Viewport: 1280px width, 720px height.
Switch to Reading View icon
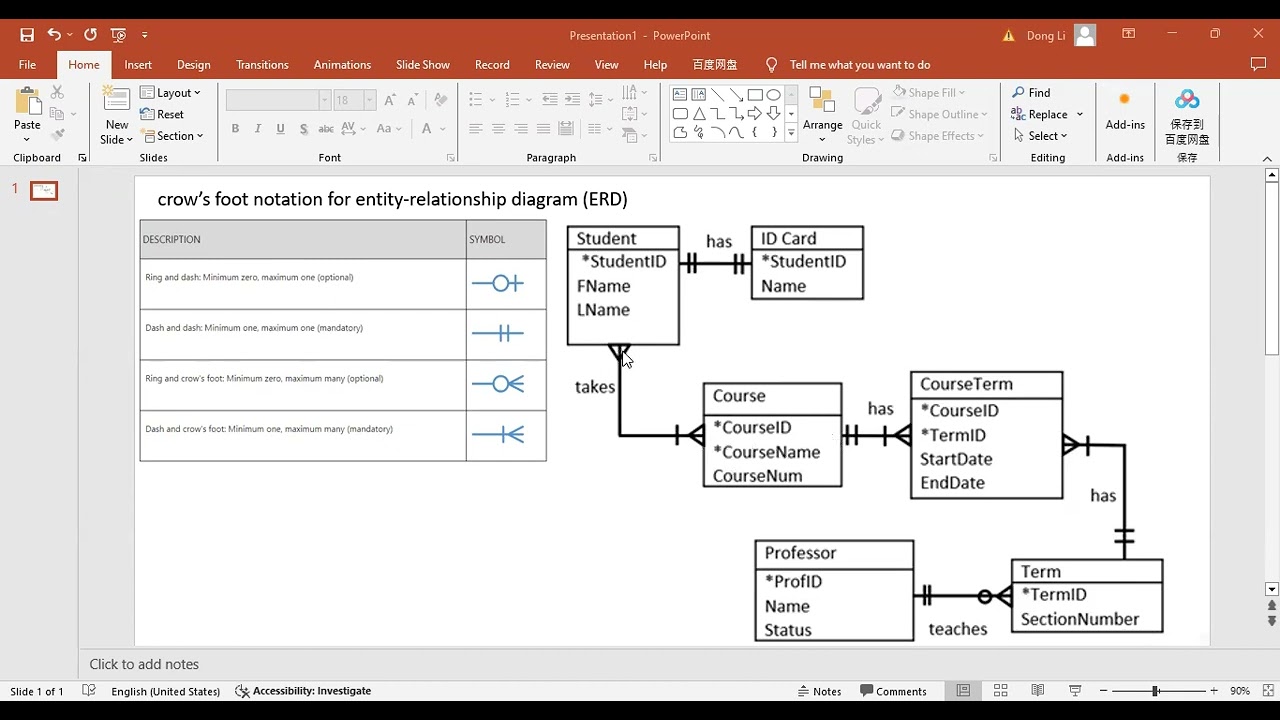pyautogui.click(x=1038, y=691)
